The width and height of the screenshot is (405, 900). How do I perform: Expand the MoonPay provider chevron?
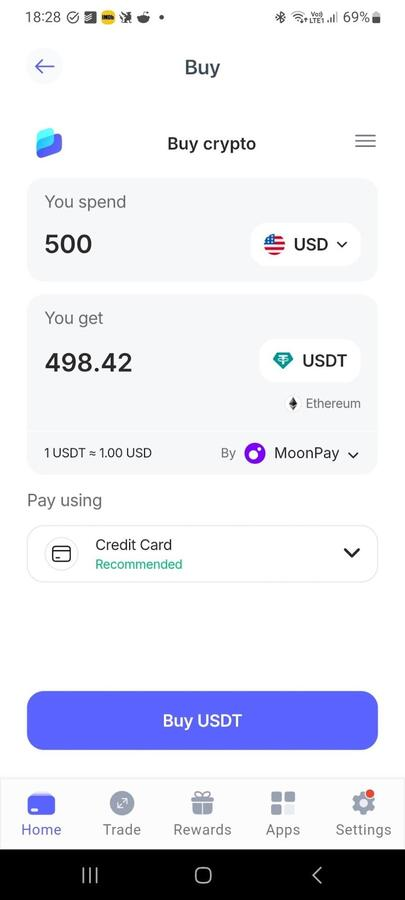pyautogui.click(x=353, y=455)
